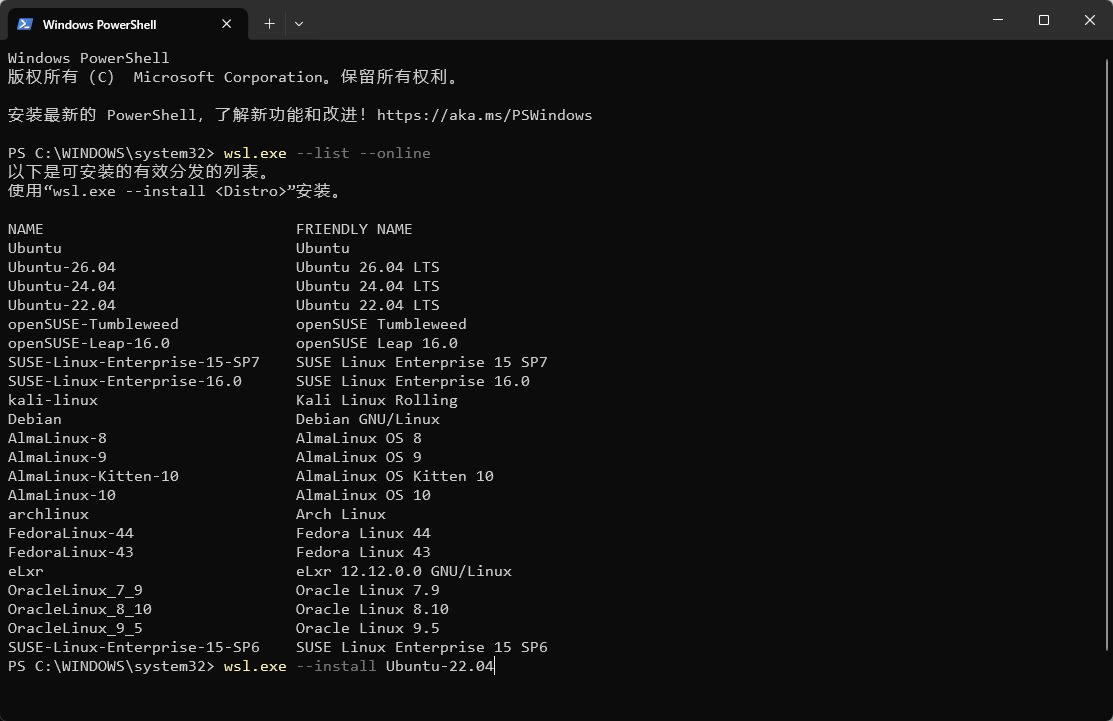Image resolution: width=1113 pixels, height=721 pixels.
Task: Click the AlmaLinux-9 entry
Action: (57, 457)
